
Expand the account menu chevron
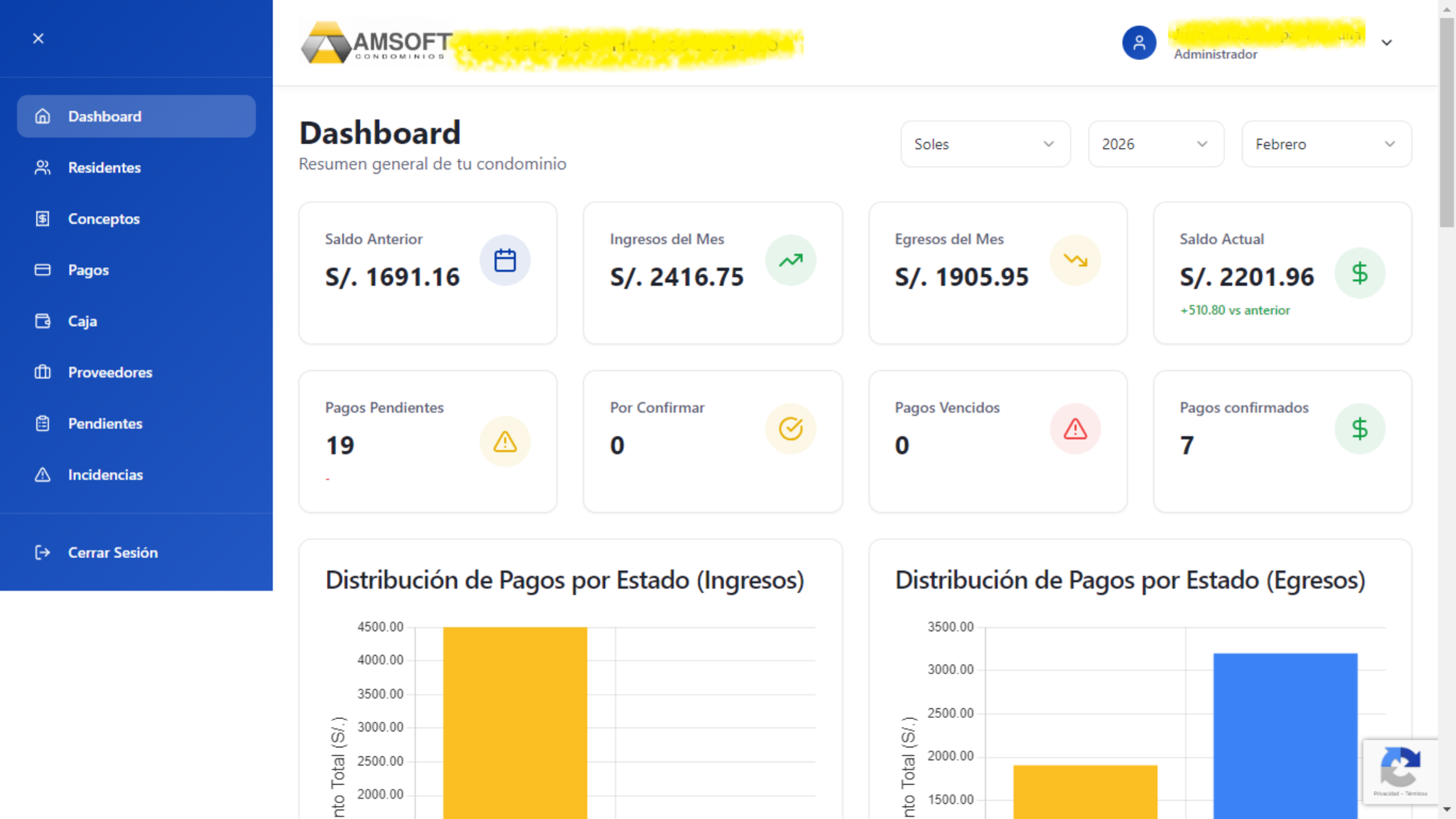pyautogui.click(x=1388, y=42)
